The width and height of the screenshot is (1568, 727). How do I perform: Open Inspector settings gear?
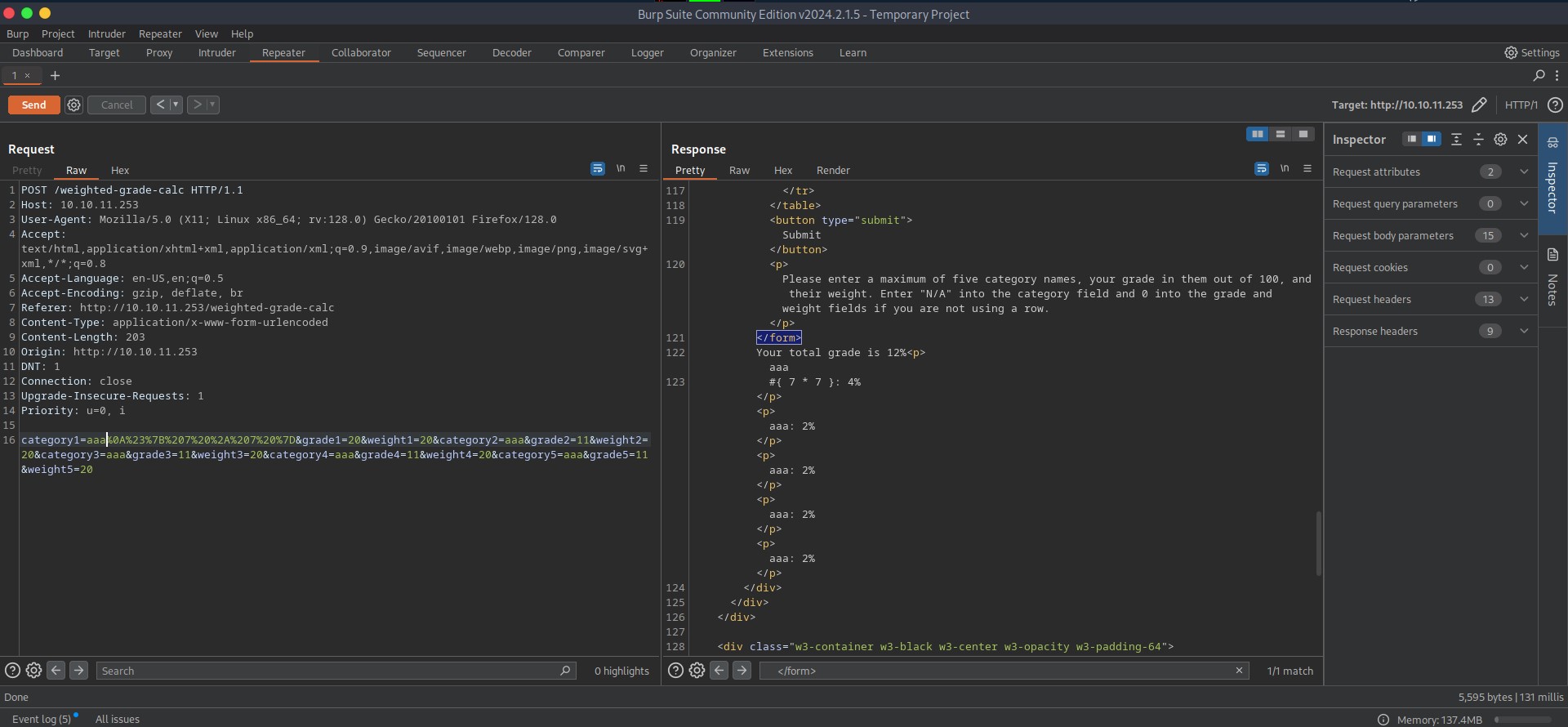(x=1500, y=140)
